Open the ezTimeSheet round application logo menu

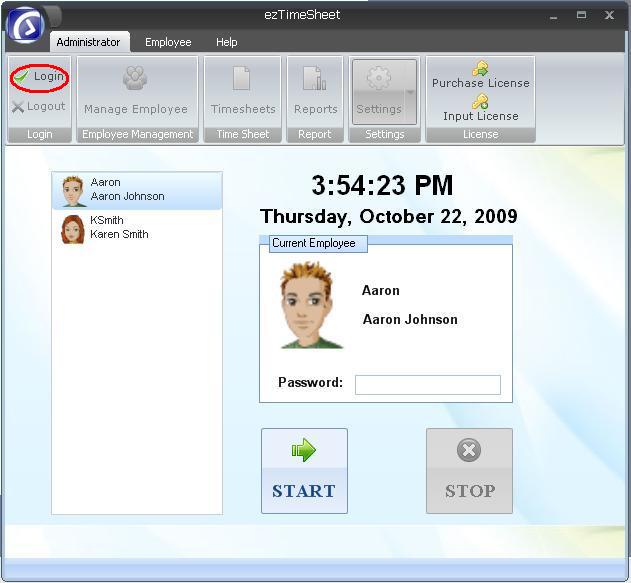coord(27,25)
